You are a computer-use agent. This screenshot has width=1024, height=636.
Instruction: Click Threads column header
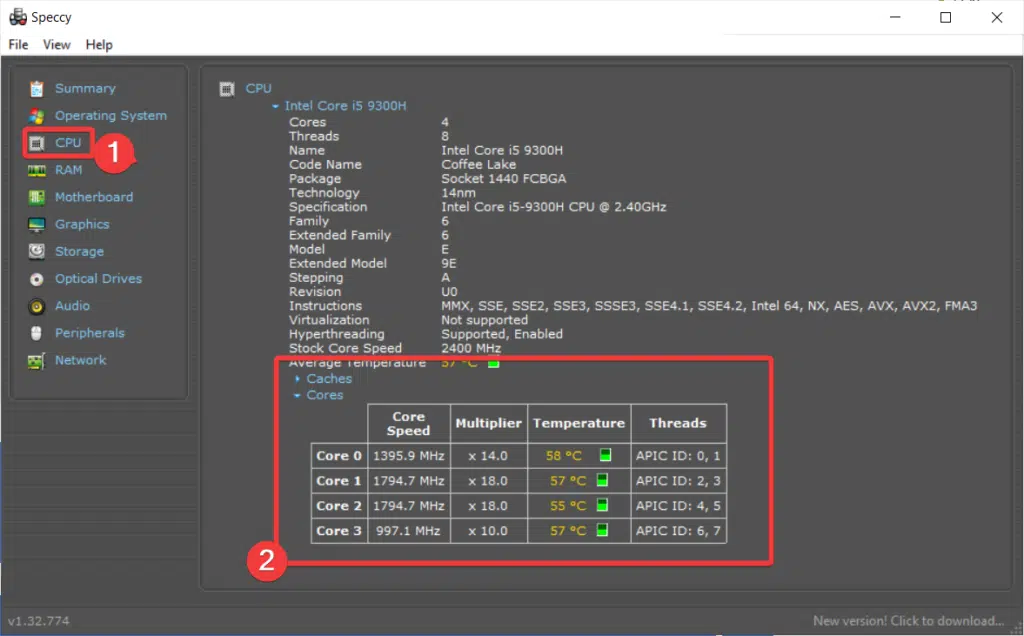(678, 423)
